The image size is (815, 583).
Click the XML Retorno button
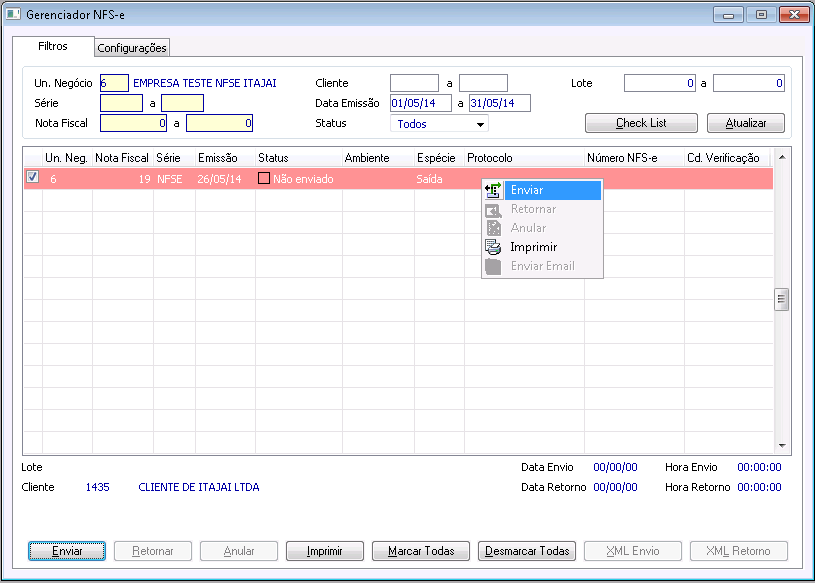(x=739, y=551)
